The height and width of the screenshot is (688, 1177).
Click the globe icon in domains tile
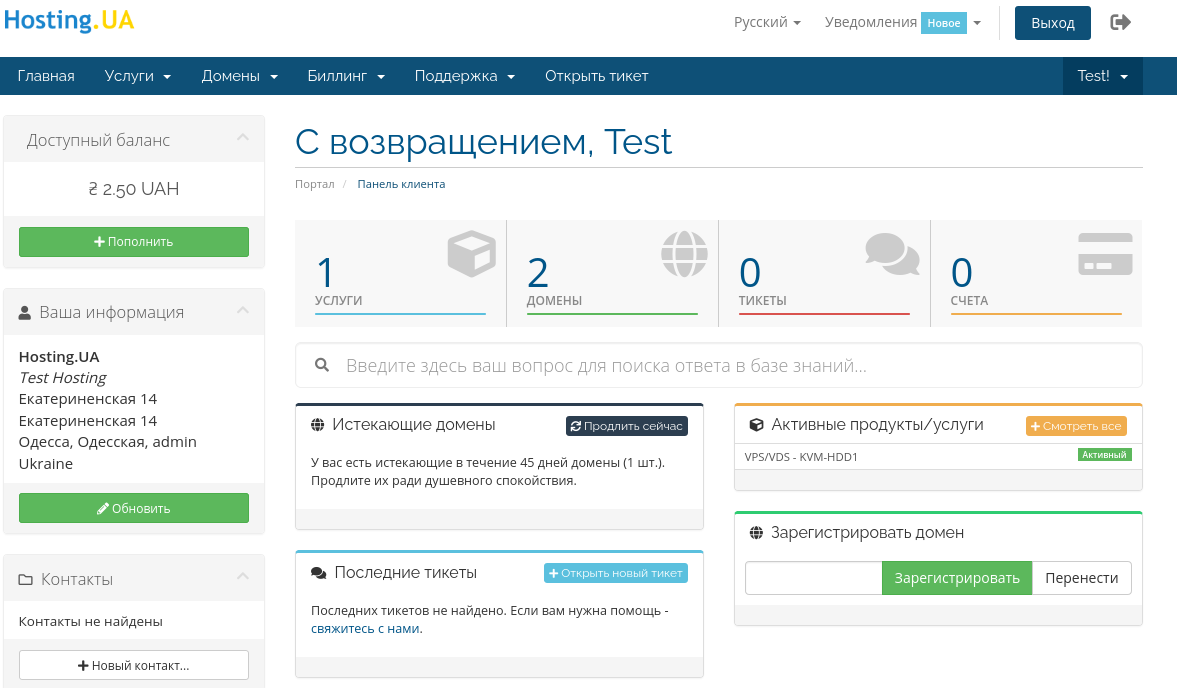coord(683,254)
